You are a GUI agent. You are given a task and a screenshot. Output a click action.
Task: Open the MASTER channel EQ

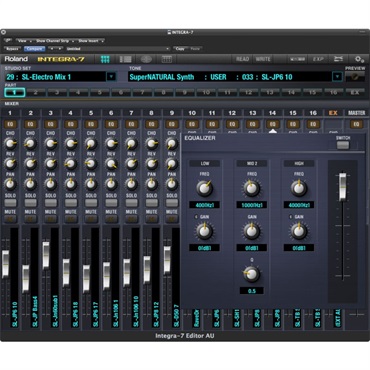356,124
